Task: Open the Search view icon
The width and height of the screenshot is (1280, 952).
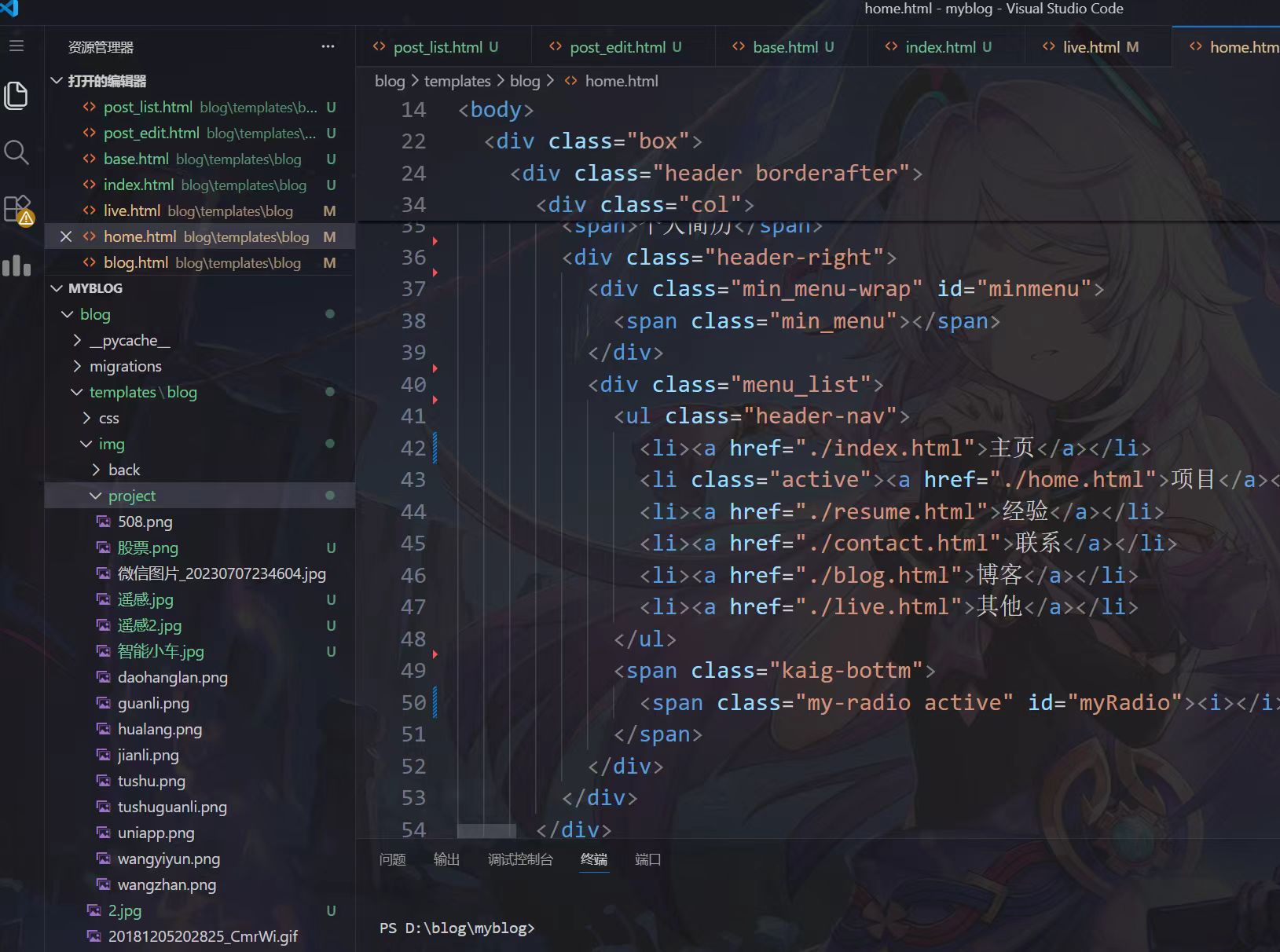Action: pos(17,152)
